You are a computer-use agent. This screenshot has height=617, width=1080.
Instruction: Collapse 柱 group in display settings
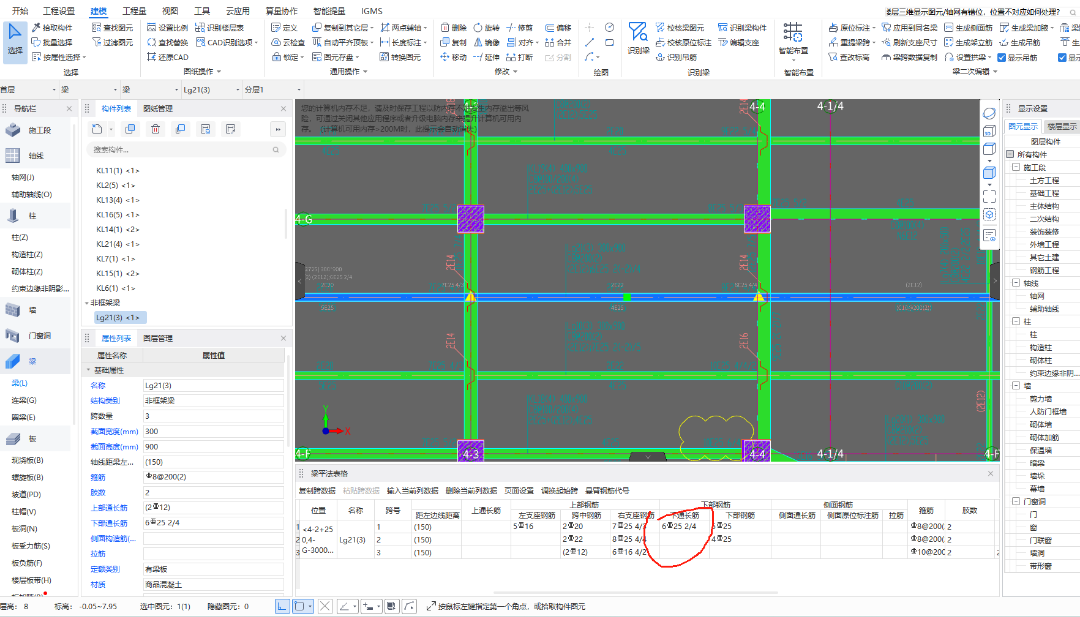click(1016, 322)
